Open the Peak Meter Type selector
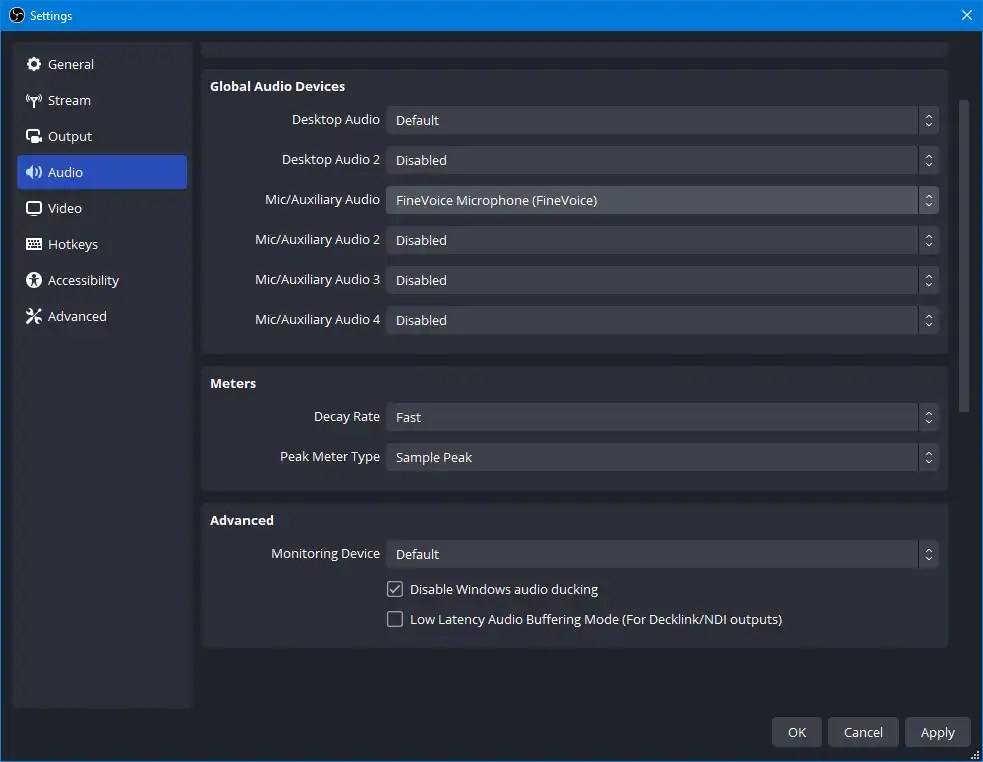Screen dimensions: 983x762 [x=662, y=457]
